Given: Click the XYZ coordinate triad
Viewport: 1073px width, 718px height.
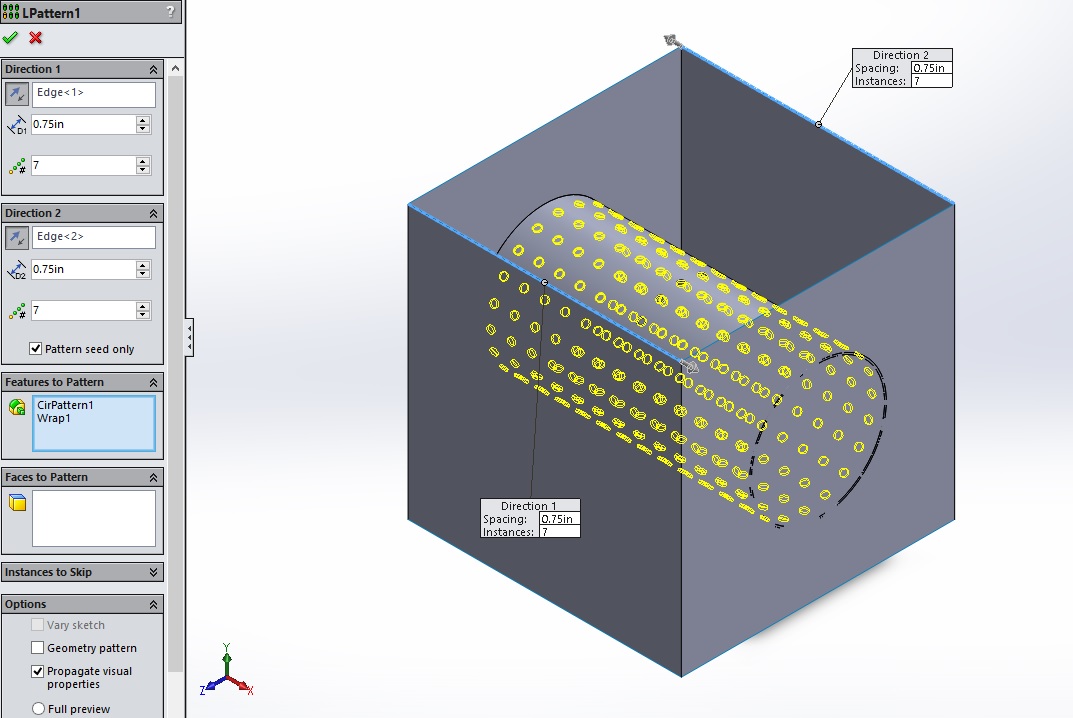Looking at the screenshot, I should [228, 674].
